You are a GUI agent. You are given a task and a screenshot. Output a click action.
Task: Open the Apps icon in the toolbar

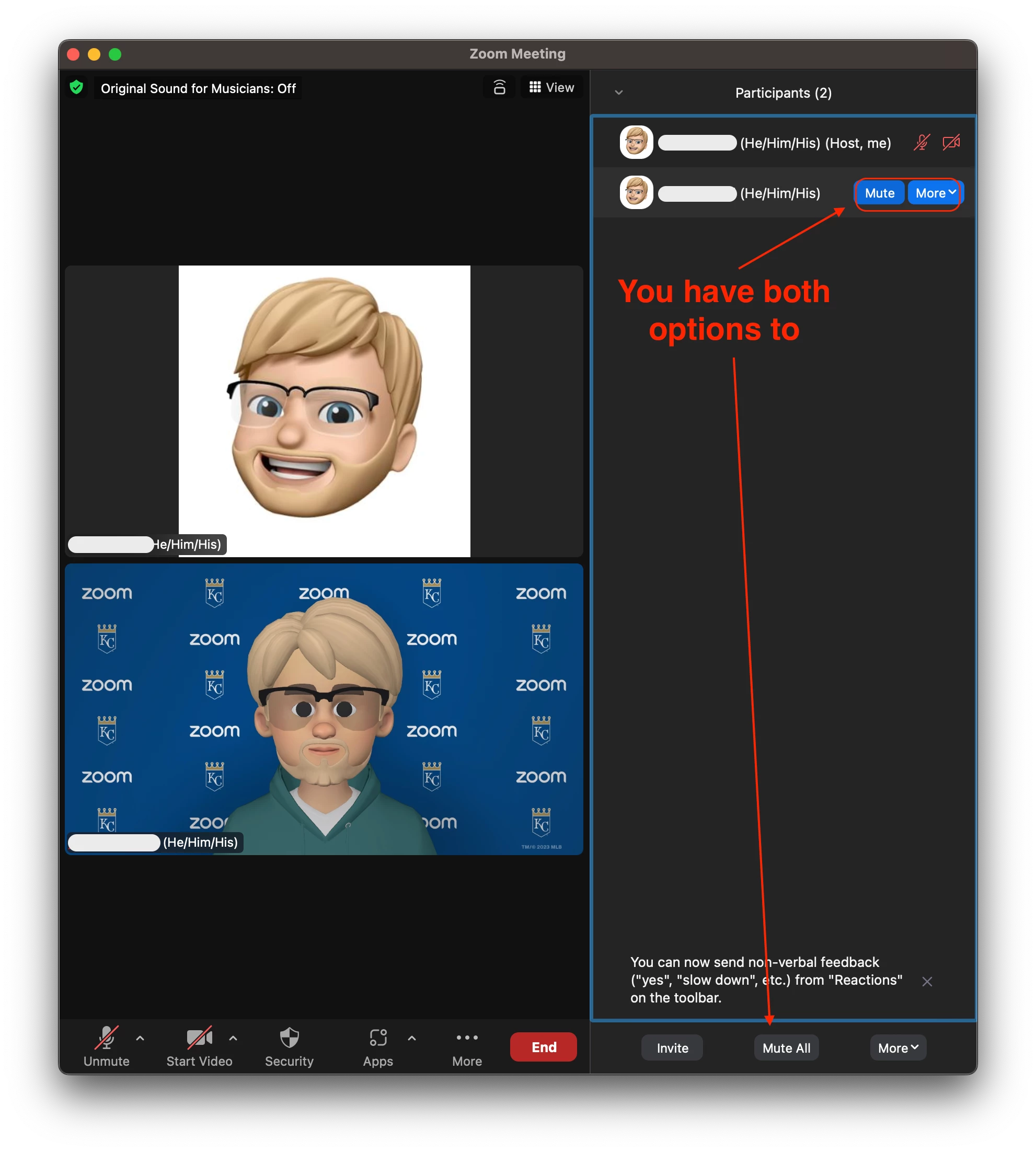378,1046
